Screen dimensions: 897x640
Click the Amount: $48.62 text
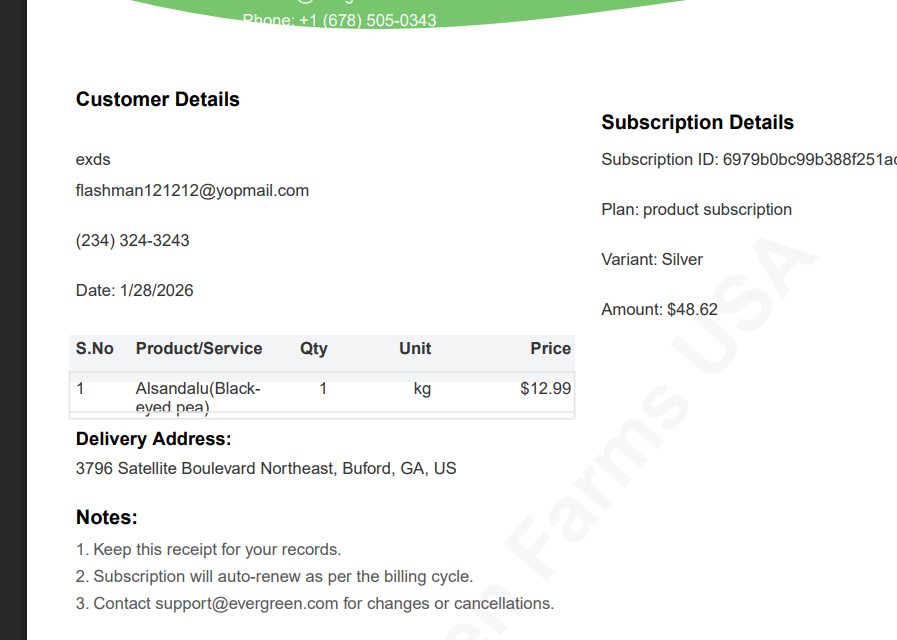659,309
